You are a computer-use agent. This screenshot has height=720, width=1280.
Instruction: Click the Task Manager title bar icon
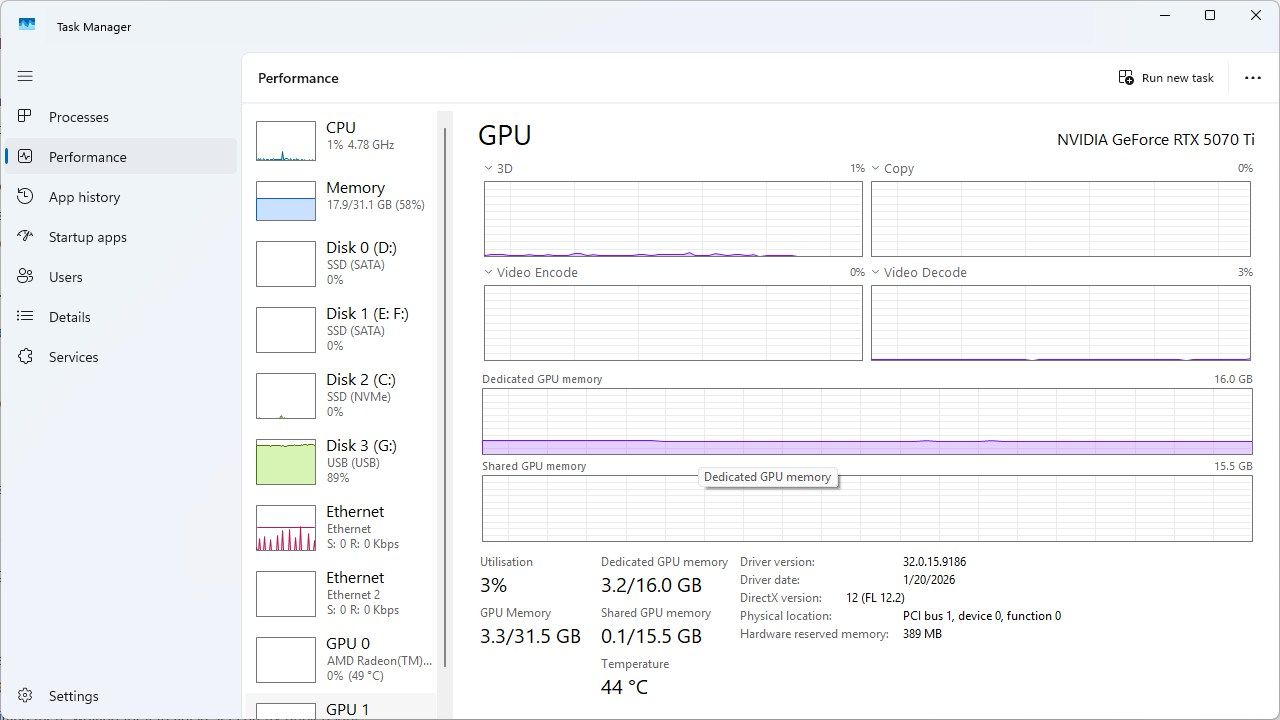(27, 25)
